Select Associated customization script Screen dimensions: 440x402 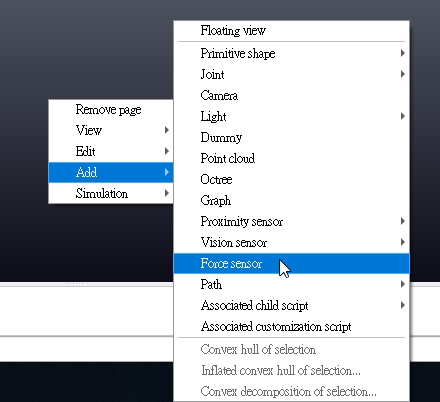coord(291,326)
